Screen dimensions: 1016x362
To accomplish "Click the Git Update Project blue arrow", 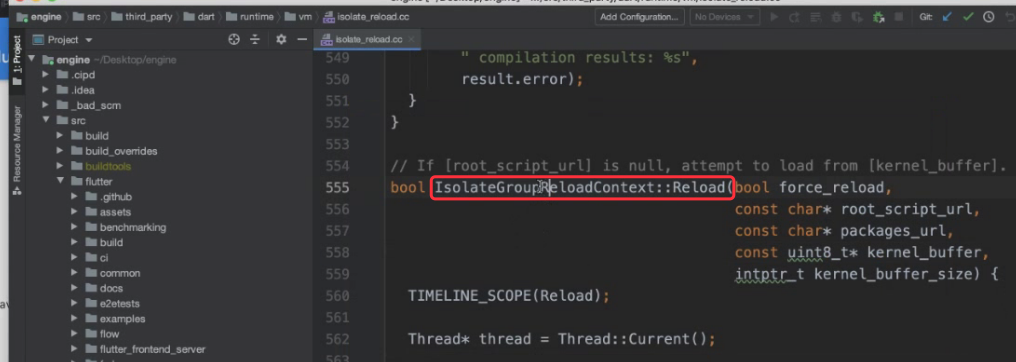I will (x=947, y=17).
